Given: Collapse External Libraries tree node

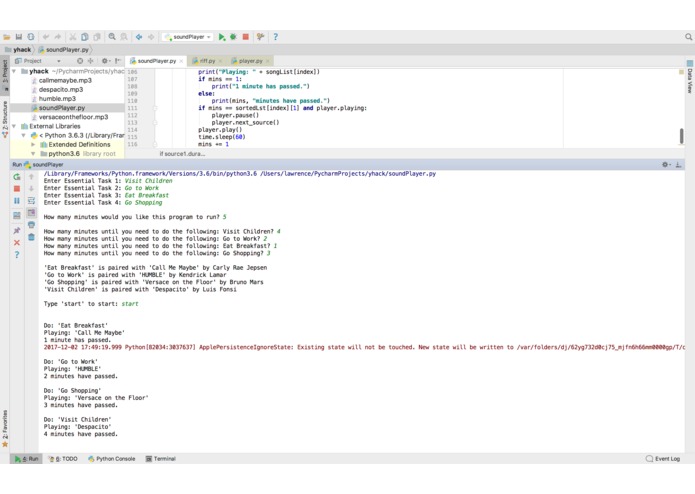Looking at the screenshot, I should pos(14,126).
